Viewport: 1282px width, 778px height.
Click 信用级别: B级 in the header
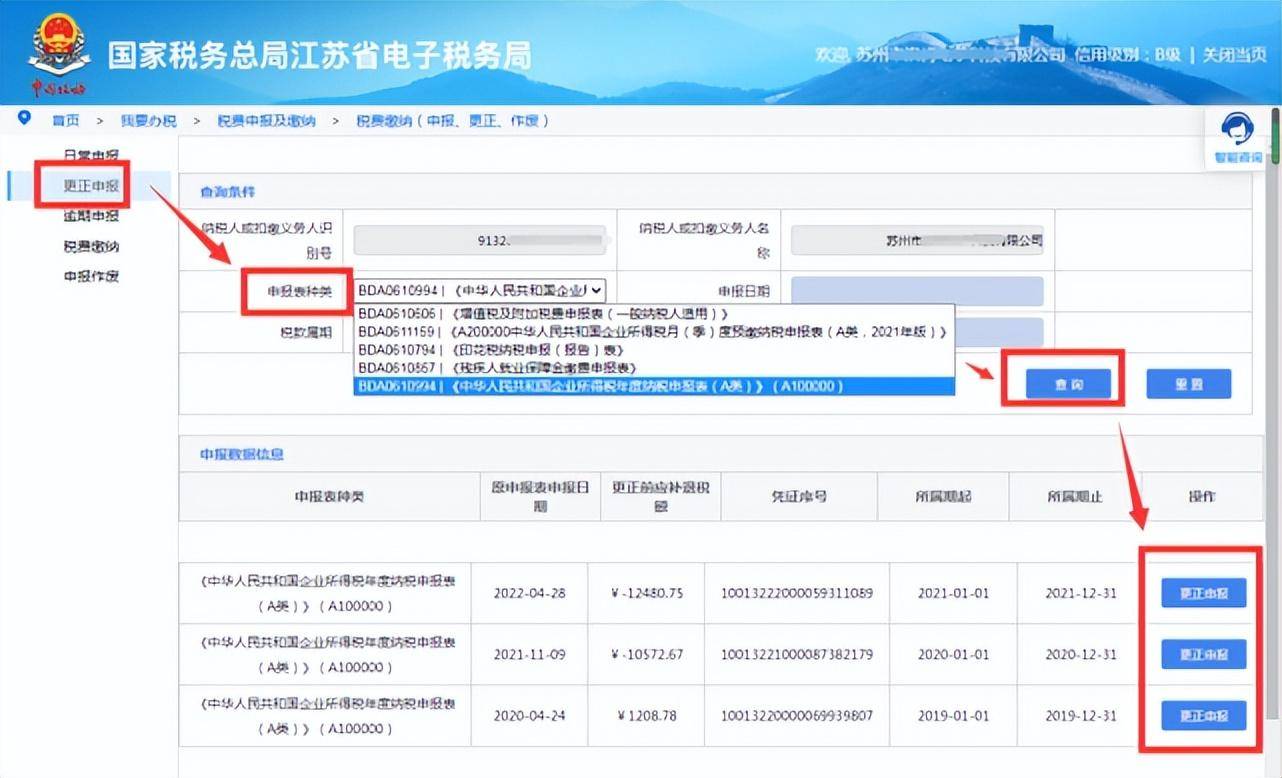click(1128, 54)
